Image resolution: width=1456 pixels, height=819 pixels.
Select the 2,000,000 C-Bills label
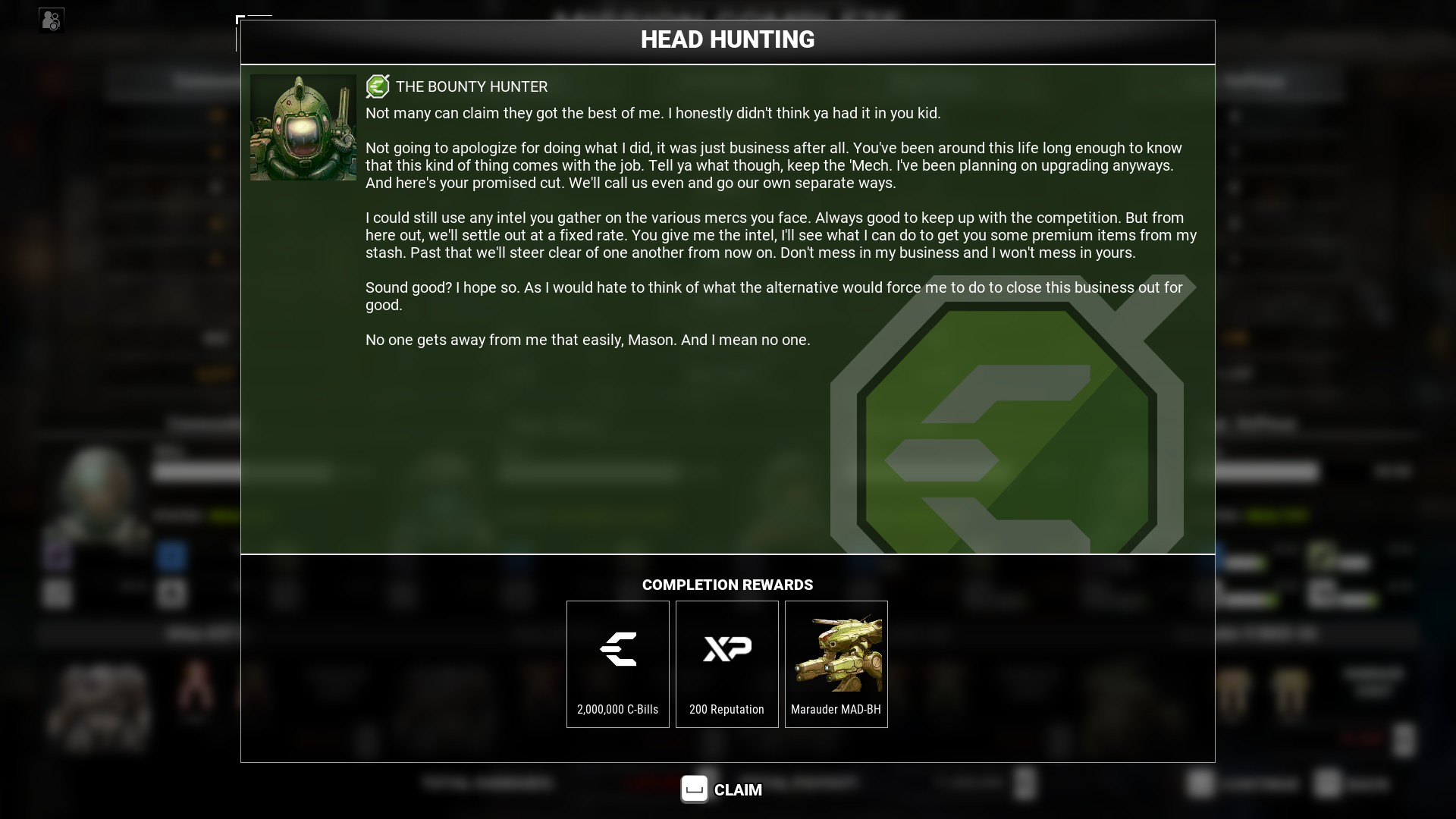618,710
